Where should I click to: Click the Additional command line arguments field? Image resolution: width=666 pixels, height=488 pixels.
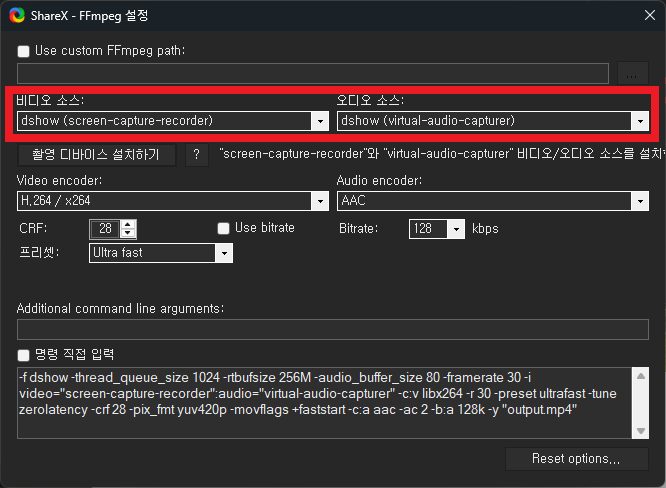tap(333, 330)
